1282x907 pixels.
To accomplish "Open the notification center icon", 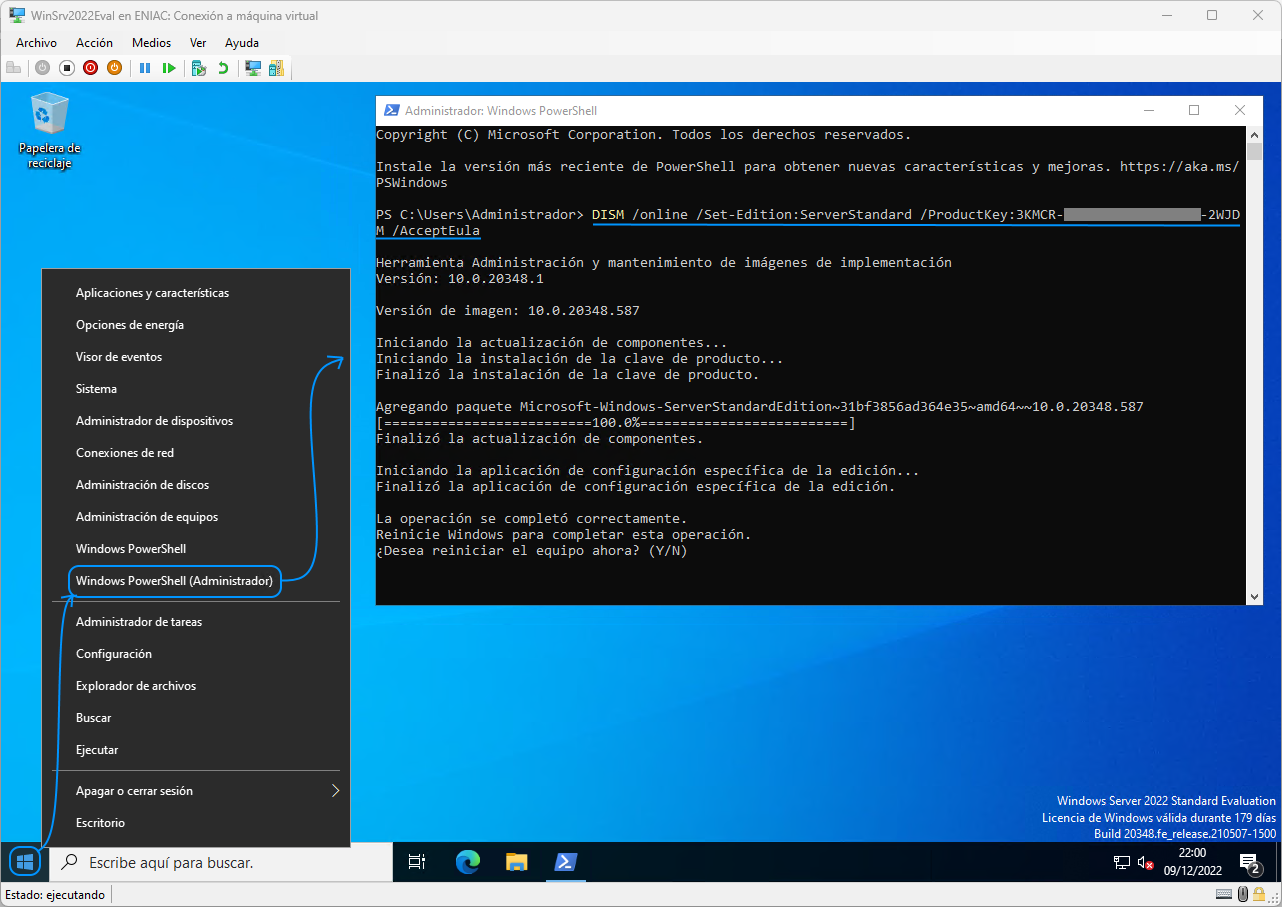I will click(1250, 862).
